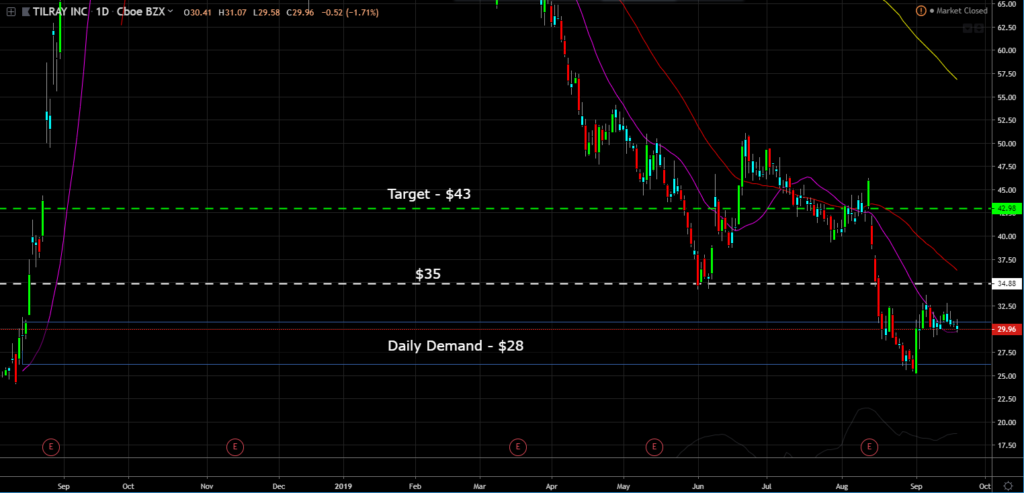Click the Nov label on time axis

(x=207, y=486)
